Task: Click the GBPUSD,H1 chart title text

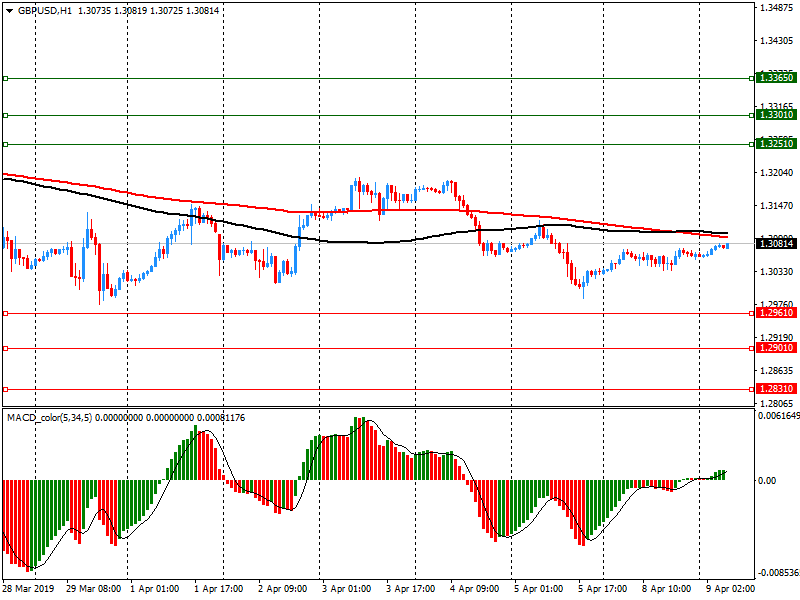Action: coord(38,9)
